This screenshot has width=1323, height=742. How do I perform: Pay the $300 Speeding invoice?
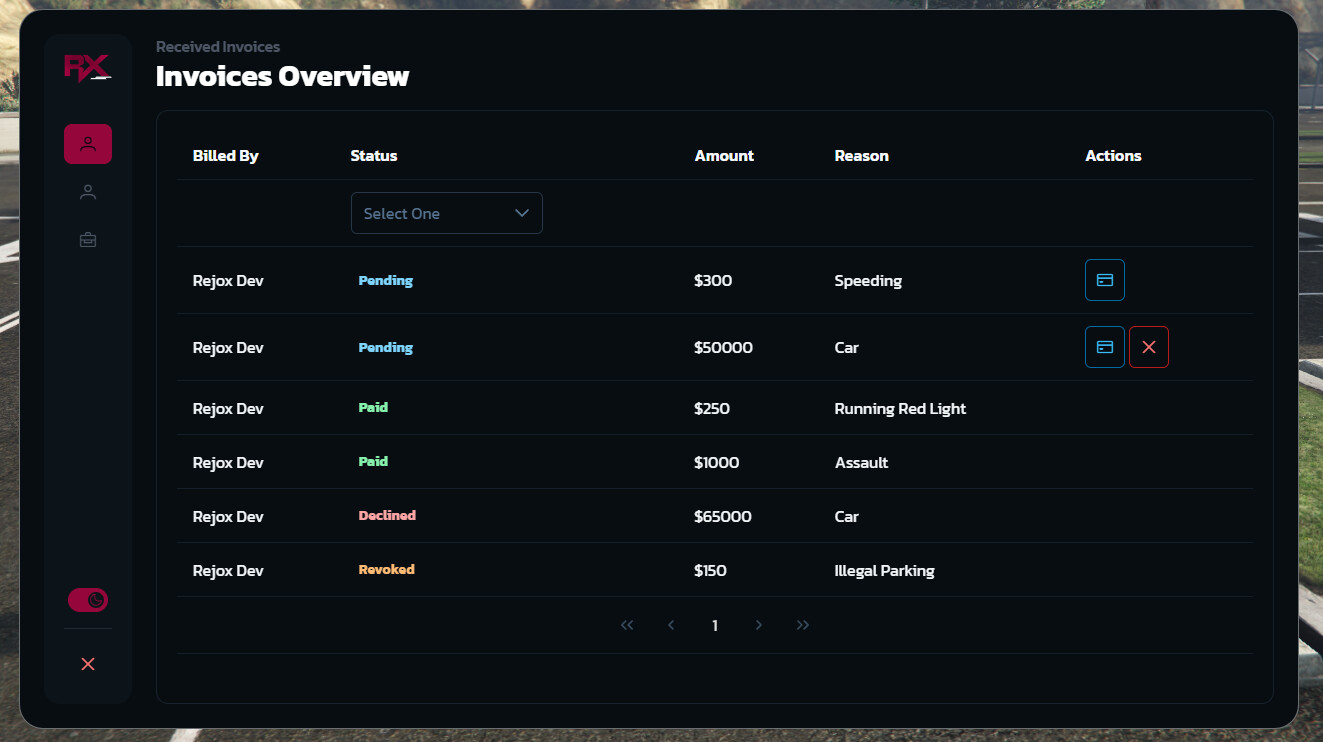1104,280
